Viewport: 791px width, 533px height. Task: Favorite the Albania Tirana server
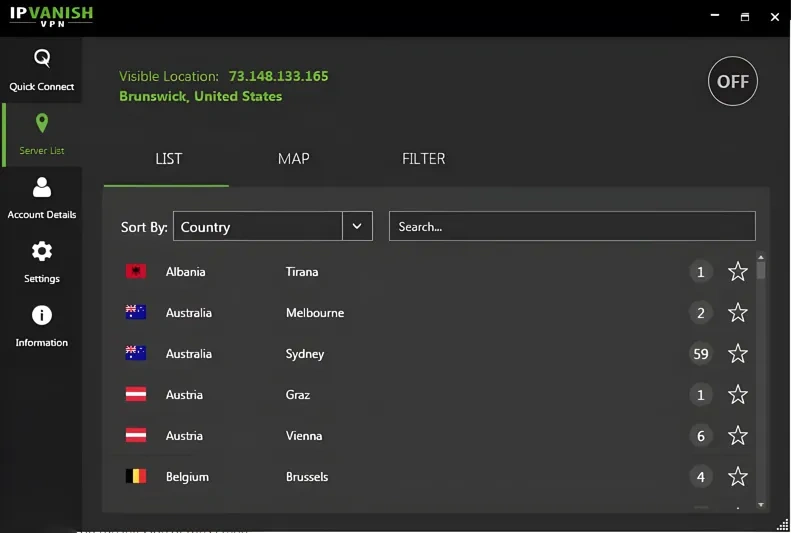(738, 272)
